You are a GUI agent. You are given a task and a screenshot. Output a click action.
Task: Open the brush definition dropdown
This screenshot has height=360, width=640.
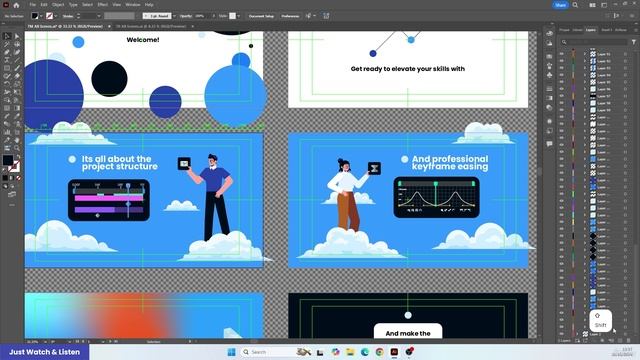[x=174, y=16]
